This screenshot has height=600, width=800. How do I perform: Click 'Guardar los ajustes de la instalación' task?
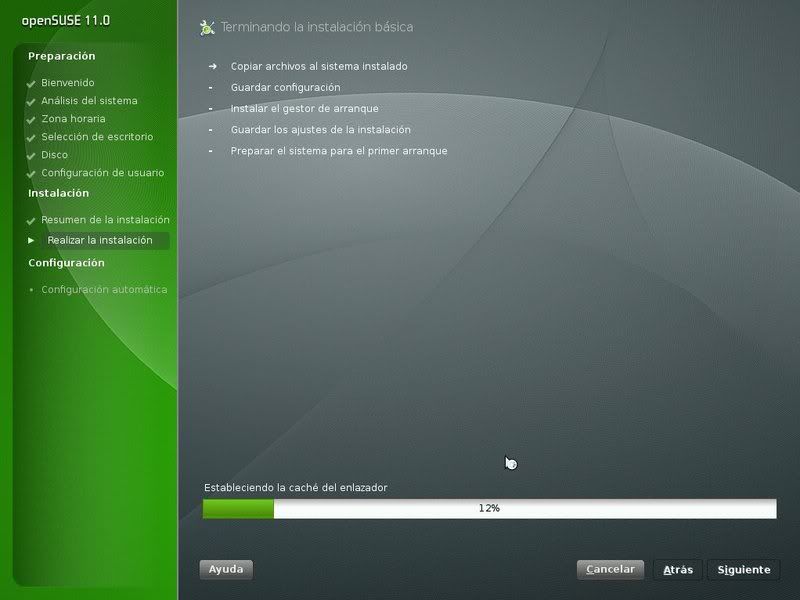click(320, 130)
